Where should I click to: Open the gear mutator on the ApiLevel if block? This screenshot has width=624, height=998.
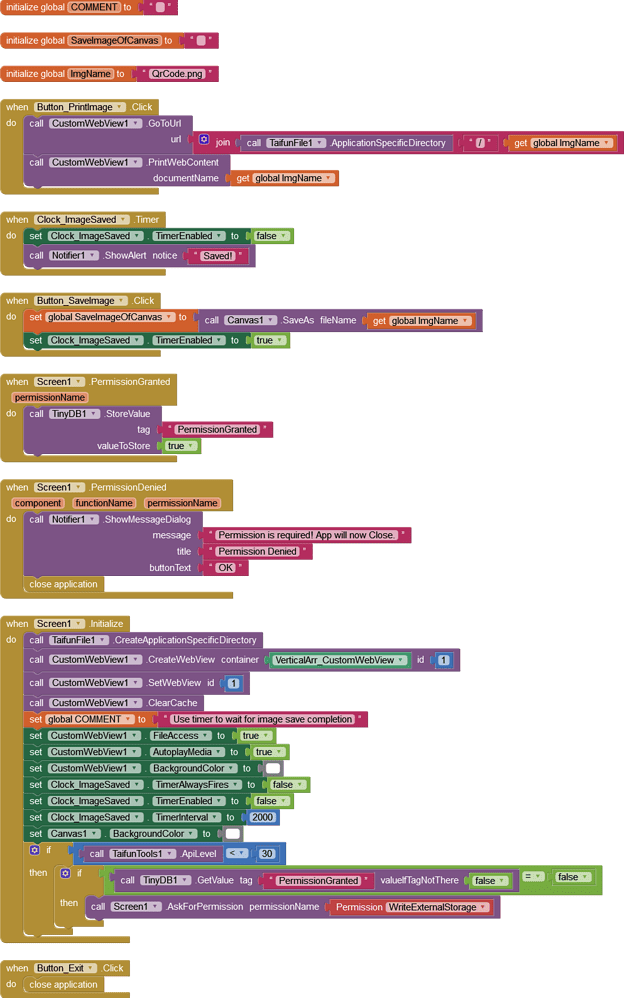click(34, 850)
